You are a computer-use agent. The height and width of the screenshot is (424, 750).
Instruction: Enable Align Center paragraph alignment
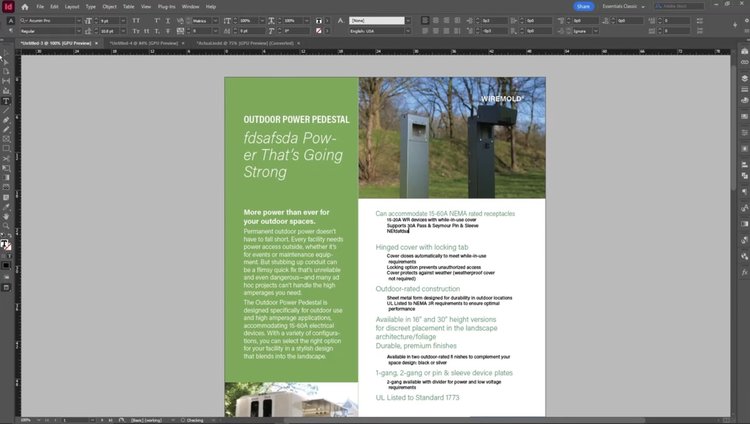tap(436, 21)
